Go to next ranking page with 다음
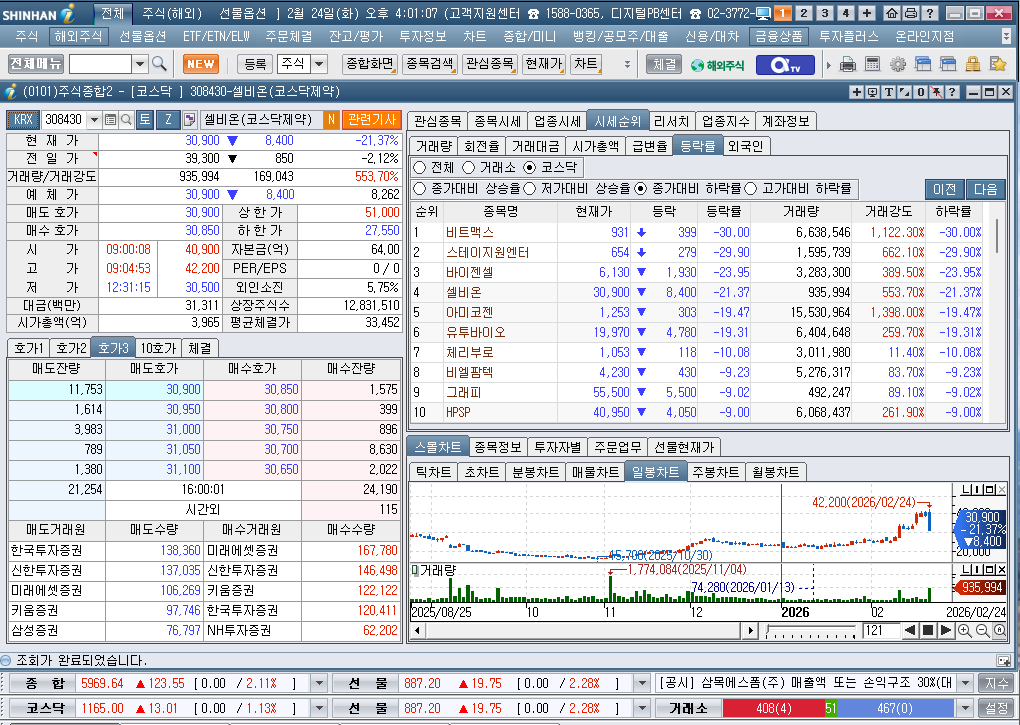1020x725 pixels. click(x=986, y=189)
